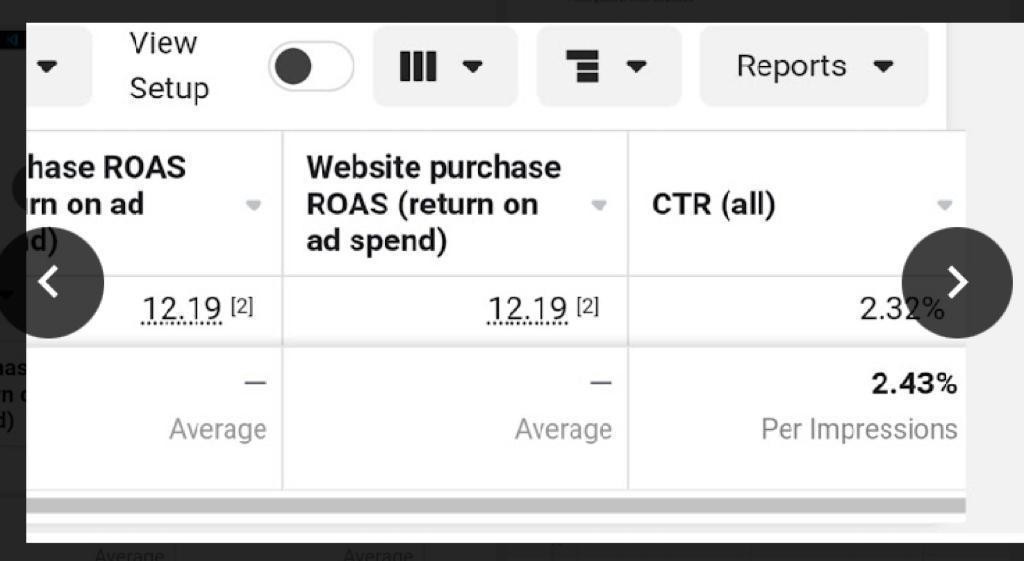This screenshot has width=1024, height=561.
Task: Expand the Website purchase ROAS column arrow
Action: coord(599,205)
